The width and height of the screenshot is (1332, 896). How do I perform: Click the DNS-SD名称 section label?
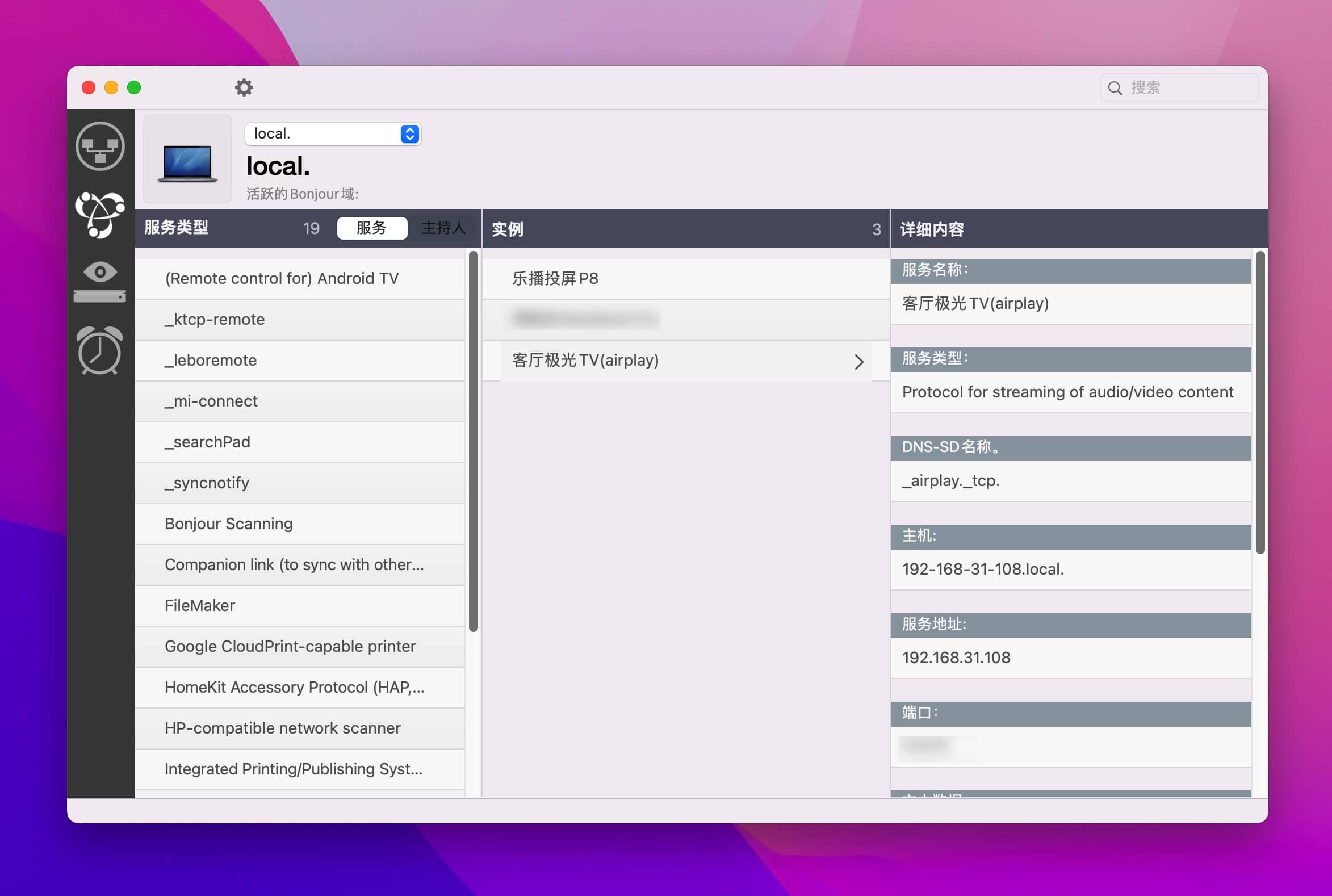click(x=952, y=447)
